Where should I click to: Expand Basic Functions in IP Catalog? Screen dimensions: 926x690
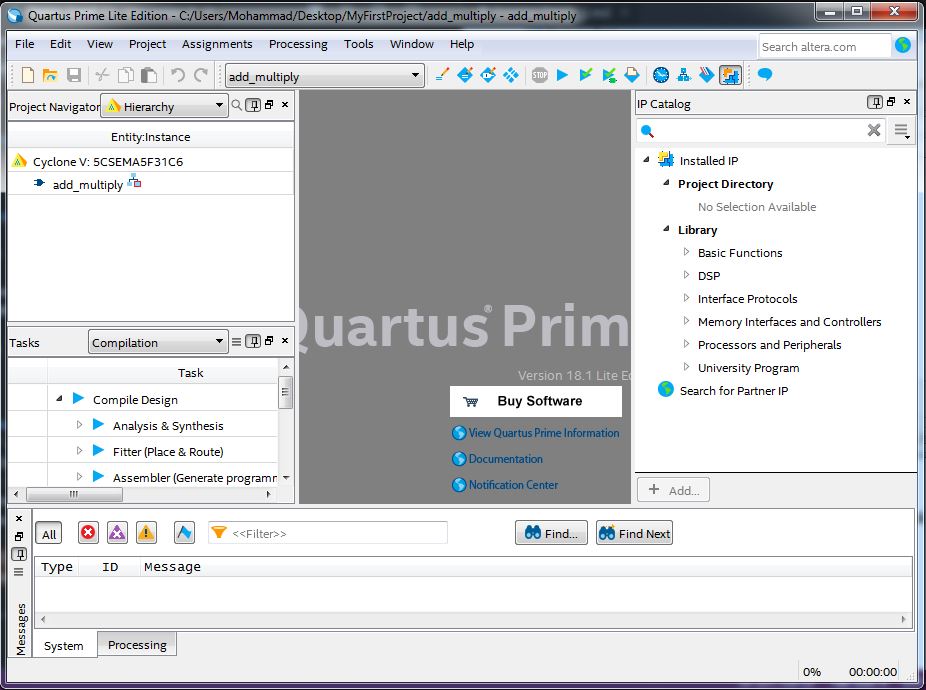click(x=686, y=252)
